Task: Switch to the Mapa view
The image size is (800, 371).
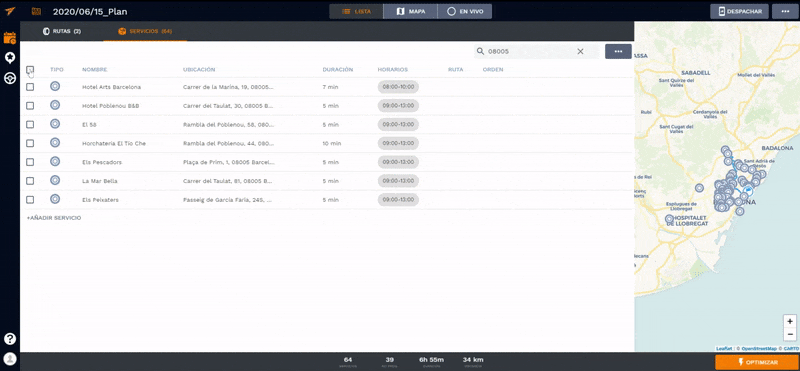Action: click(410, 11)
